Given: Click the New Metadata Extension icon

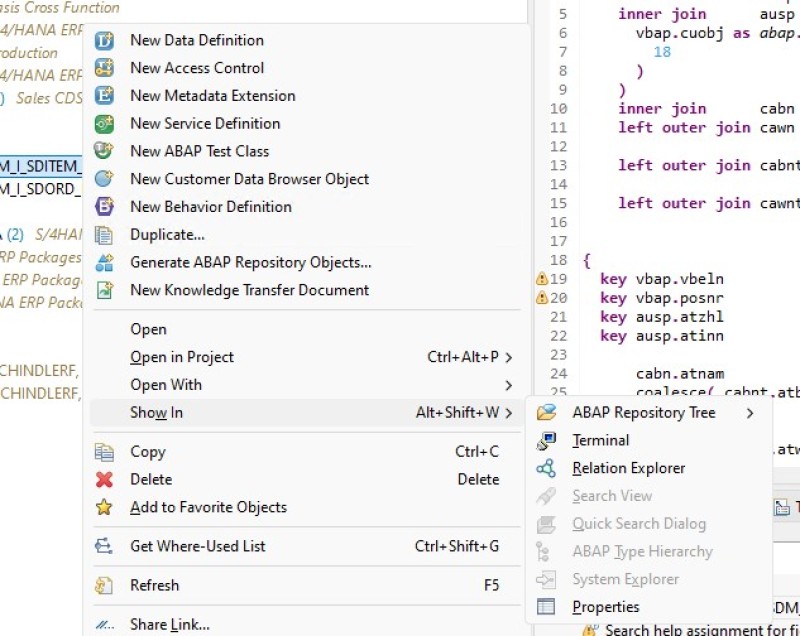Looking at the screenshot, I should (104, 96).
